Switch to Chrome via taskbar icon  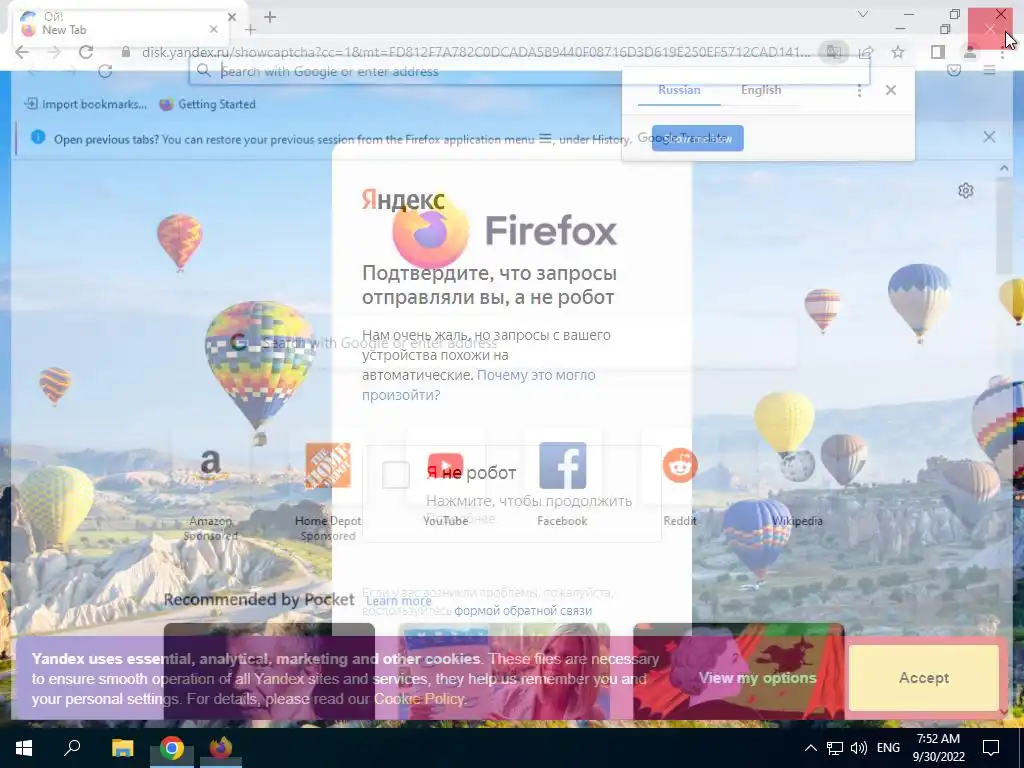[x=172, y=748]
